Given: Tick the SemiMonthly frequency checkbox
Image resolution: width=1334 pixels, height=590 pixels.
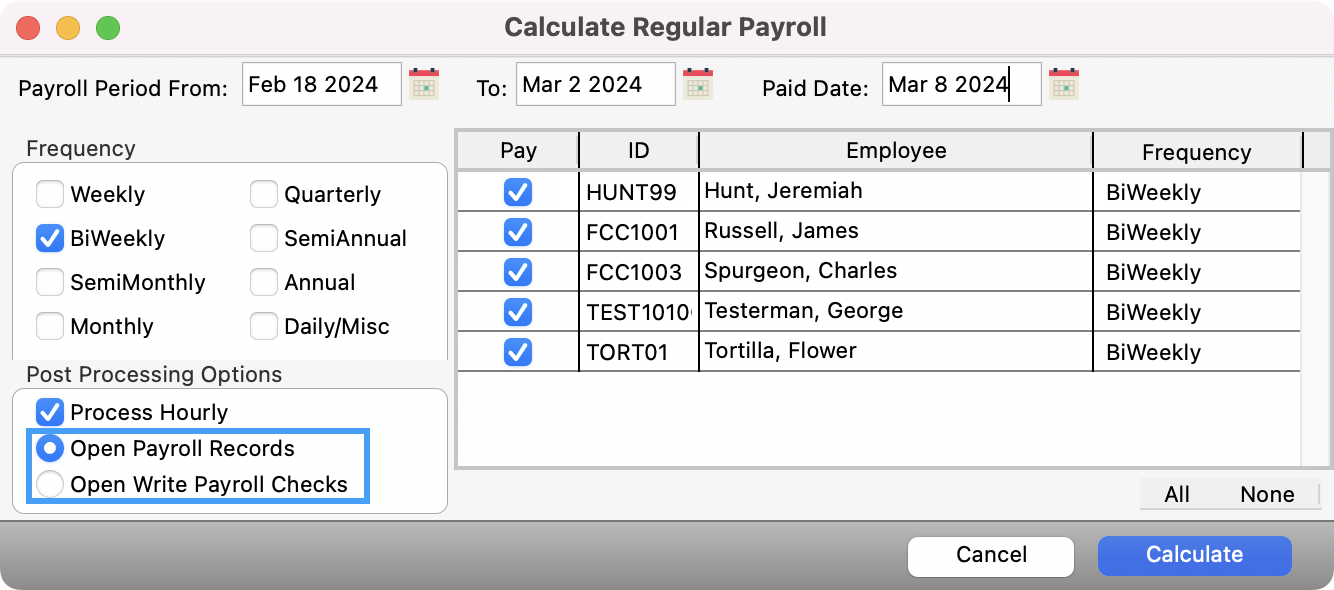Looking at the screenshot, I should [50, 283].
